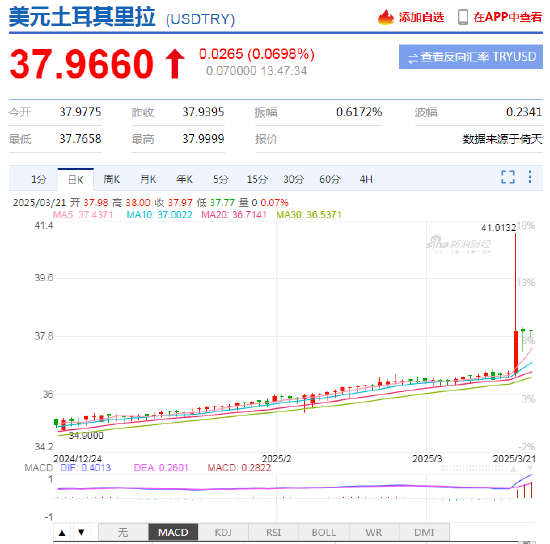Select the MACD indicator tab

(x=173, y=533)
